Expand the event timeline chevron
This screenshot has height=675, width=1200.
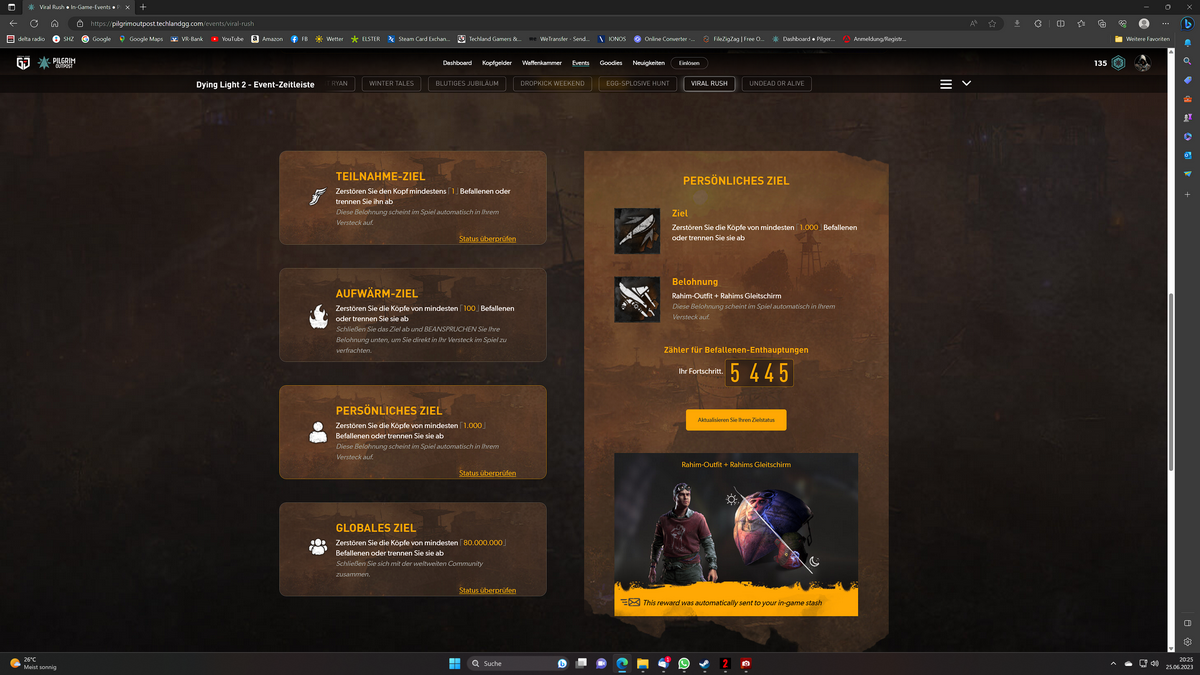click(x=966, y=83)
